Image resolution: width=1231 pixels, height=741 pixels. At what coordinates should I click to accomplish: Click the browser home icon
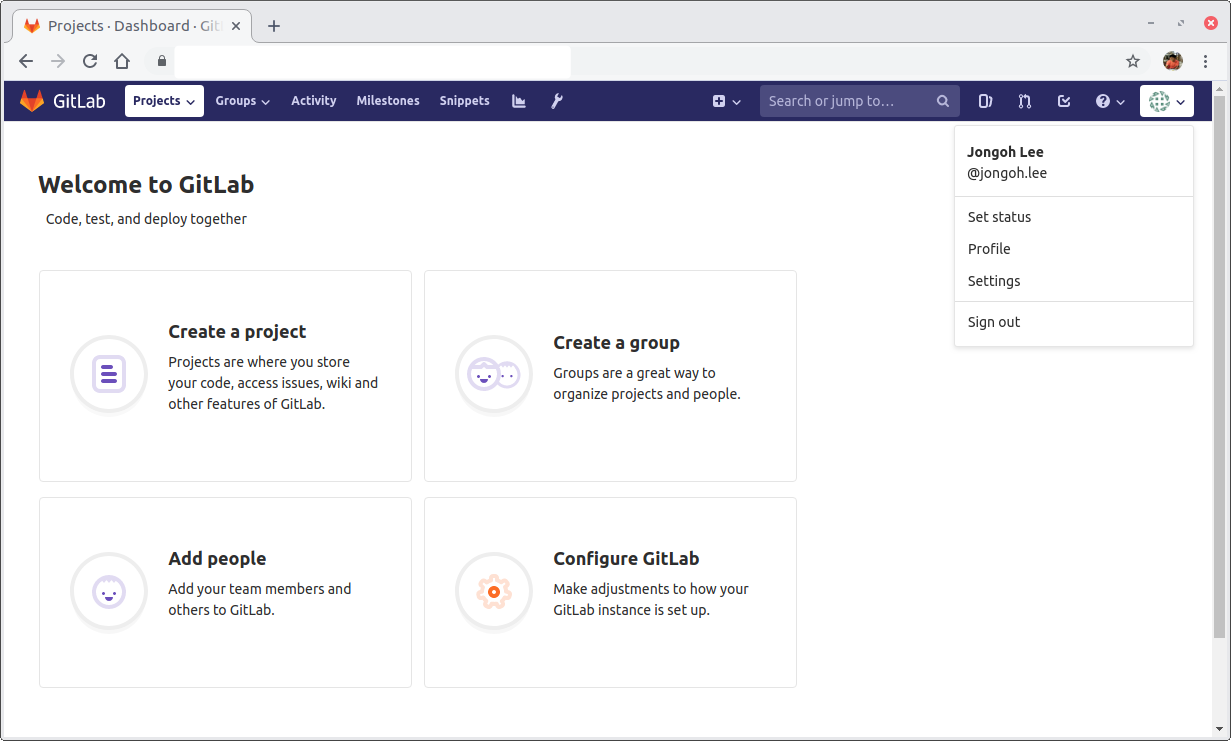[122, 61]
